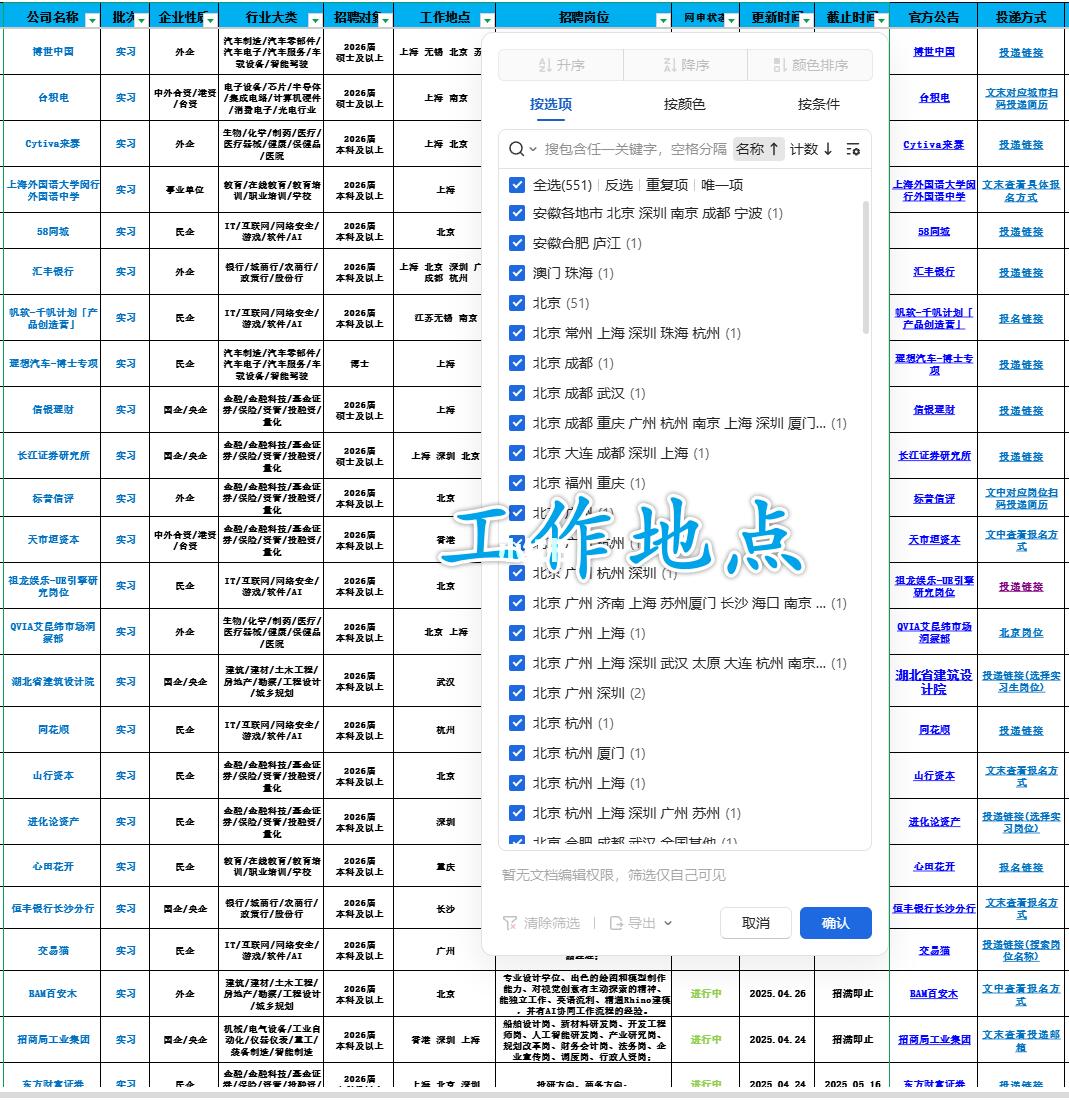Viewport: 1069px width, 1101px height.
Task: Open the 博世中国 official announcement link
Action: (x=933, y=52)
